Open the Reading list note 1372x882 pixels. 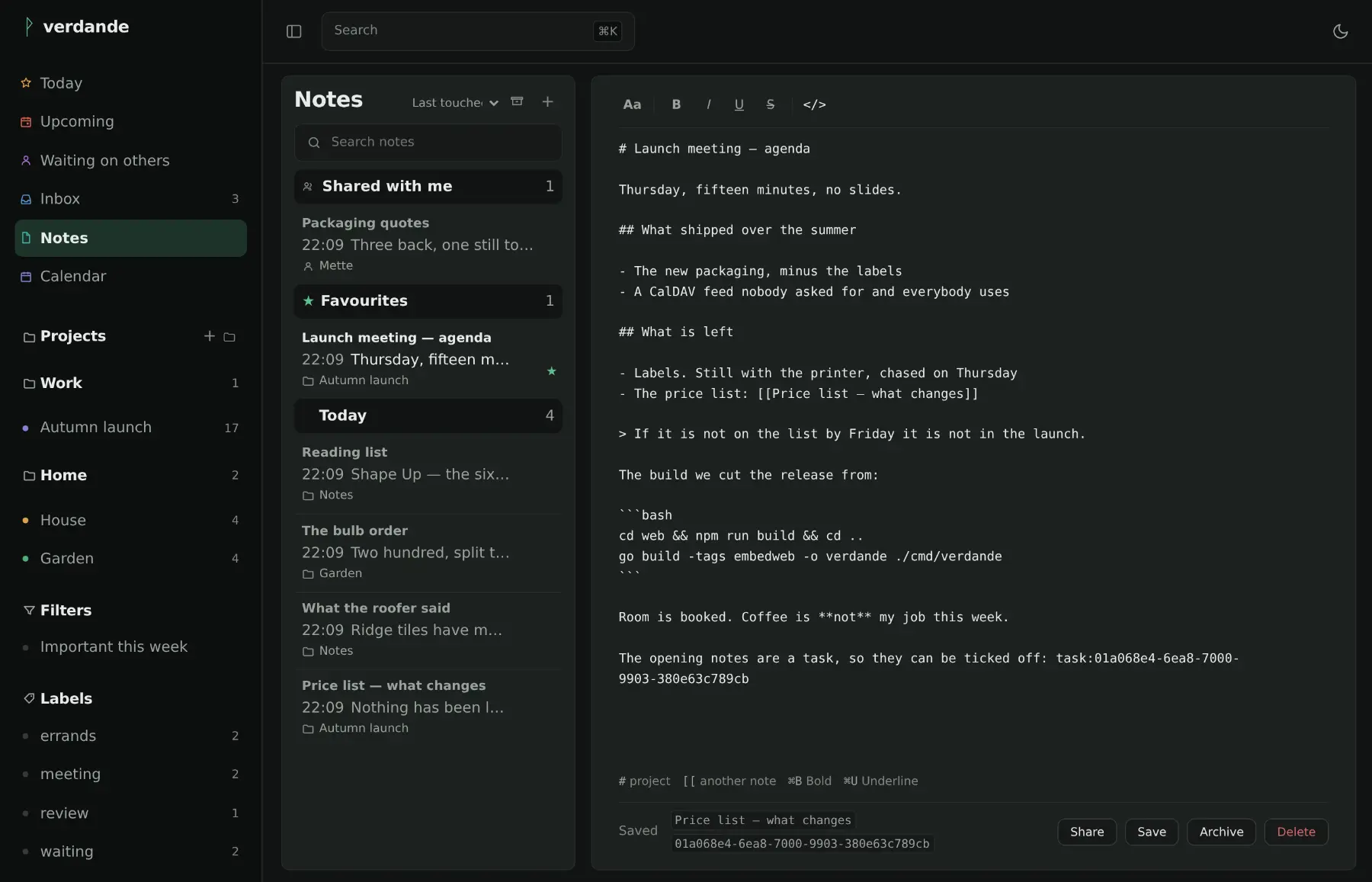point(428,473)
